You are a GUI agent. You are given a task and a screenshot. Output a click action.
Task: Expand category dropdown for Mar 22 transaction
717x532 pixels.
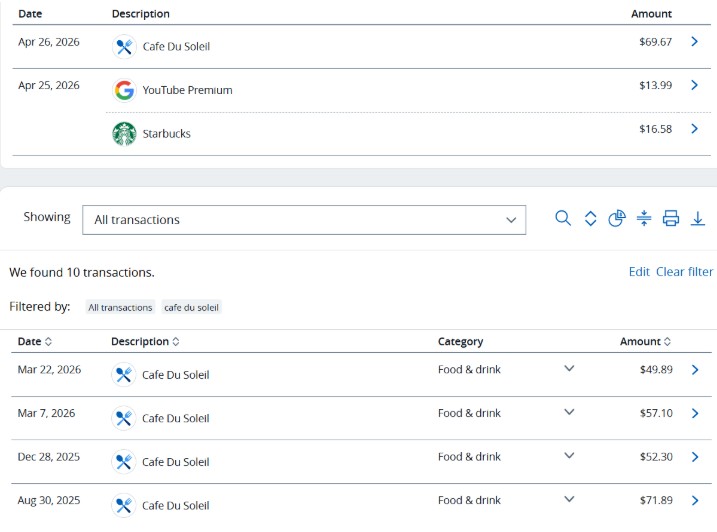569,369
